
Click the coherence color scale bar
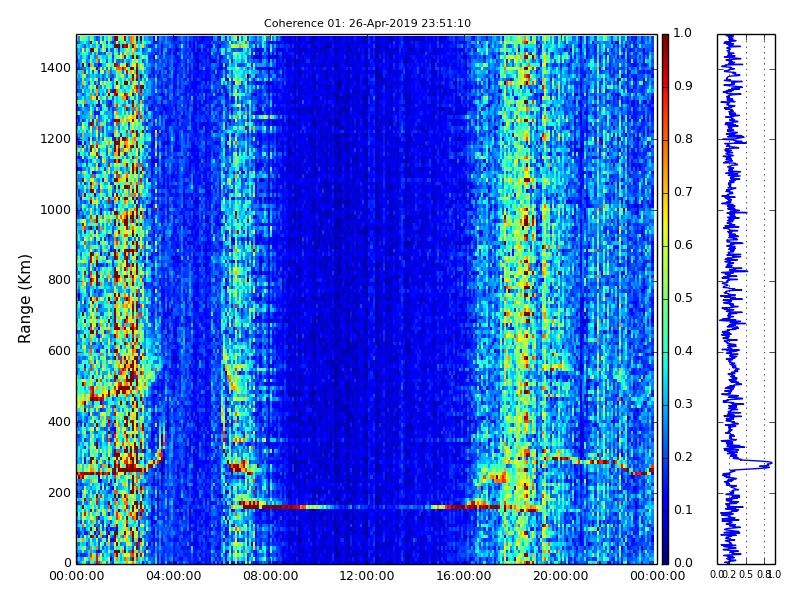click(x=665, y=299)
